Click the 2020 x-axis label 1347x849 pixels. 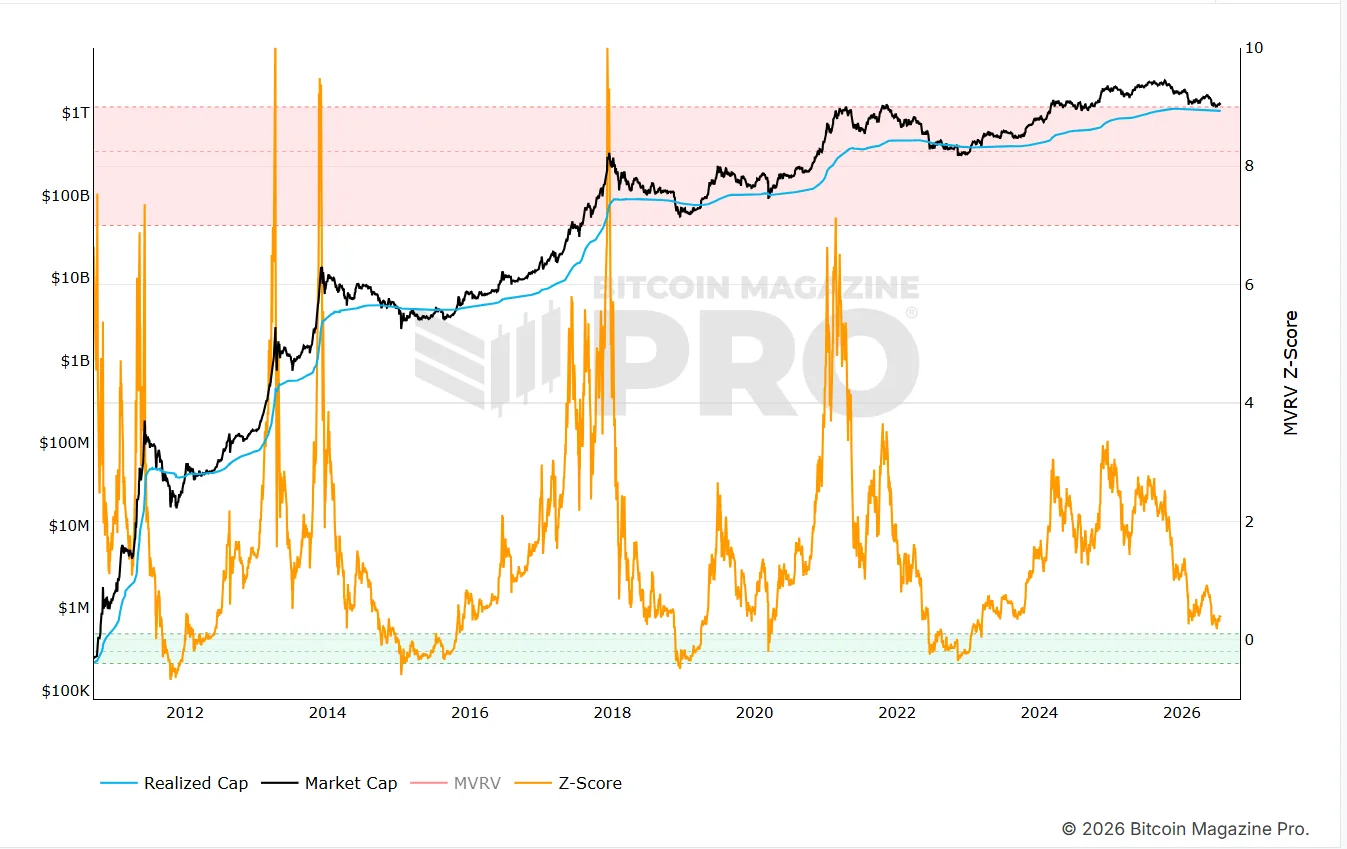pos(755,712)
